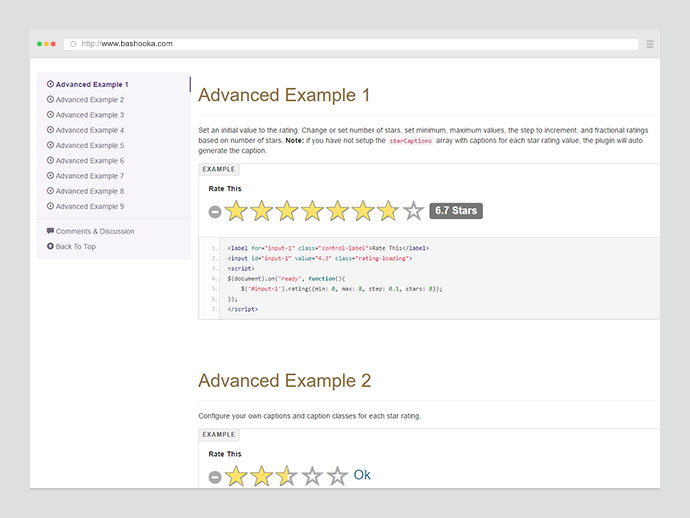Click the starCaptions code text
The height and width of the screenshot is (518, 690).
tap(411, 141)
